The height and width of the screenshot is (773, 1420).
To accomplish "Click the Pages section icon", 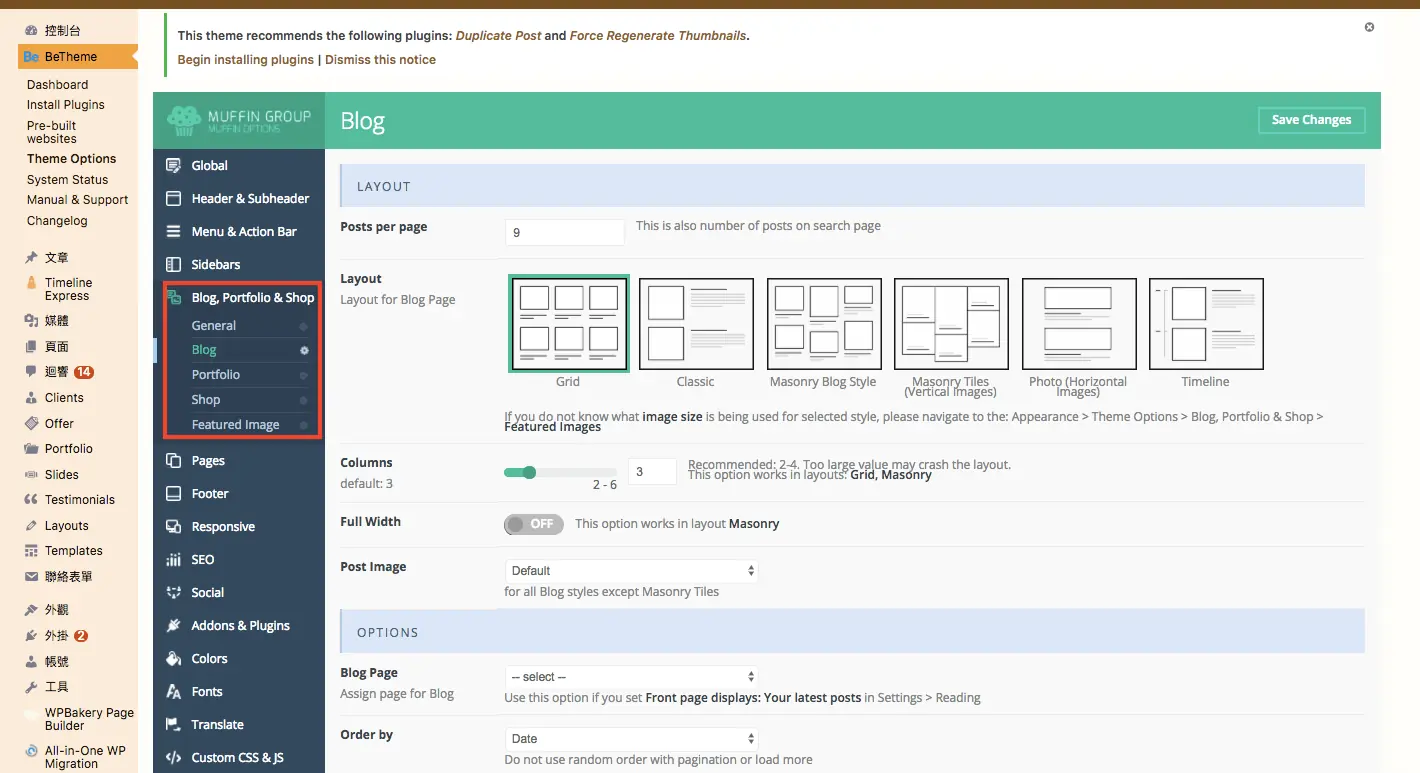I will (173, 461).
